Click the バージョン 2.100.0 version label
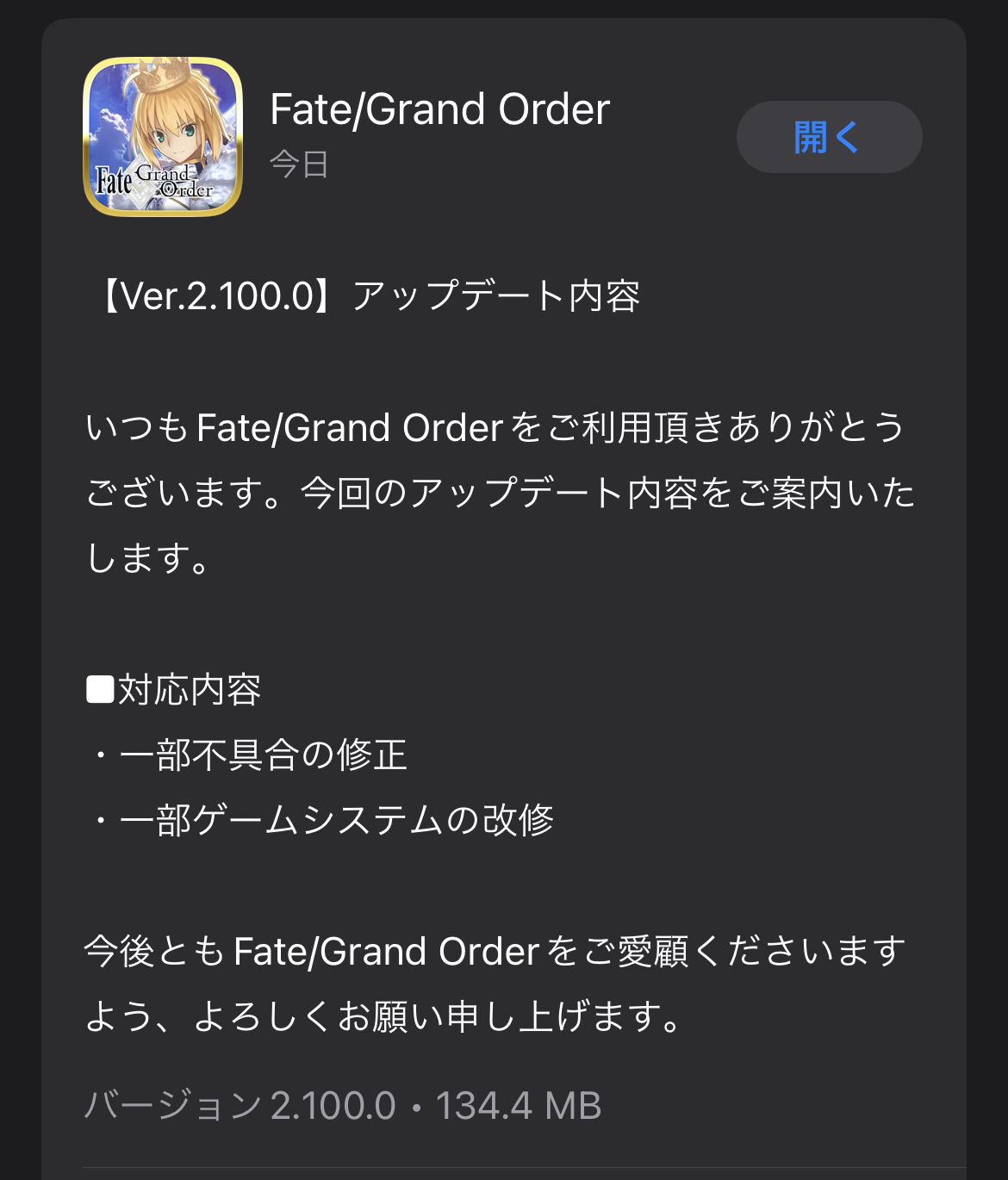This screenshot has height=1180, width=1008. [240, 1106]
